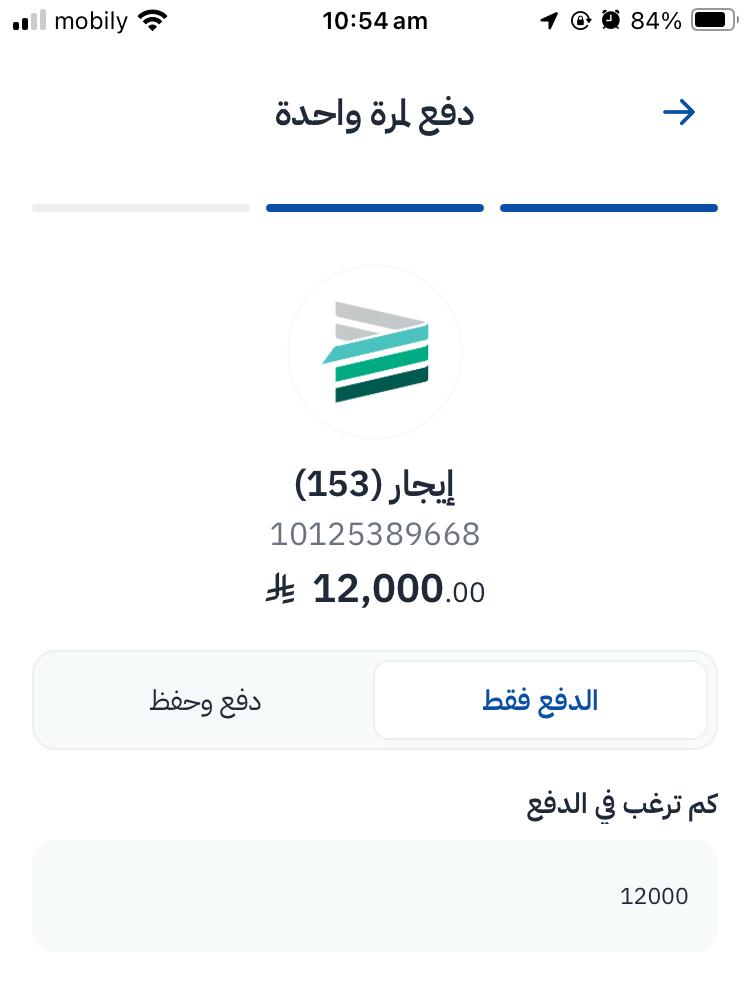The image size is (750, 989).
Task: Tap the Wi-Fi status icon
Action: [152, 21]
